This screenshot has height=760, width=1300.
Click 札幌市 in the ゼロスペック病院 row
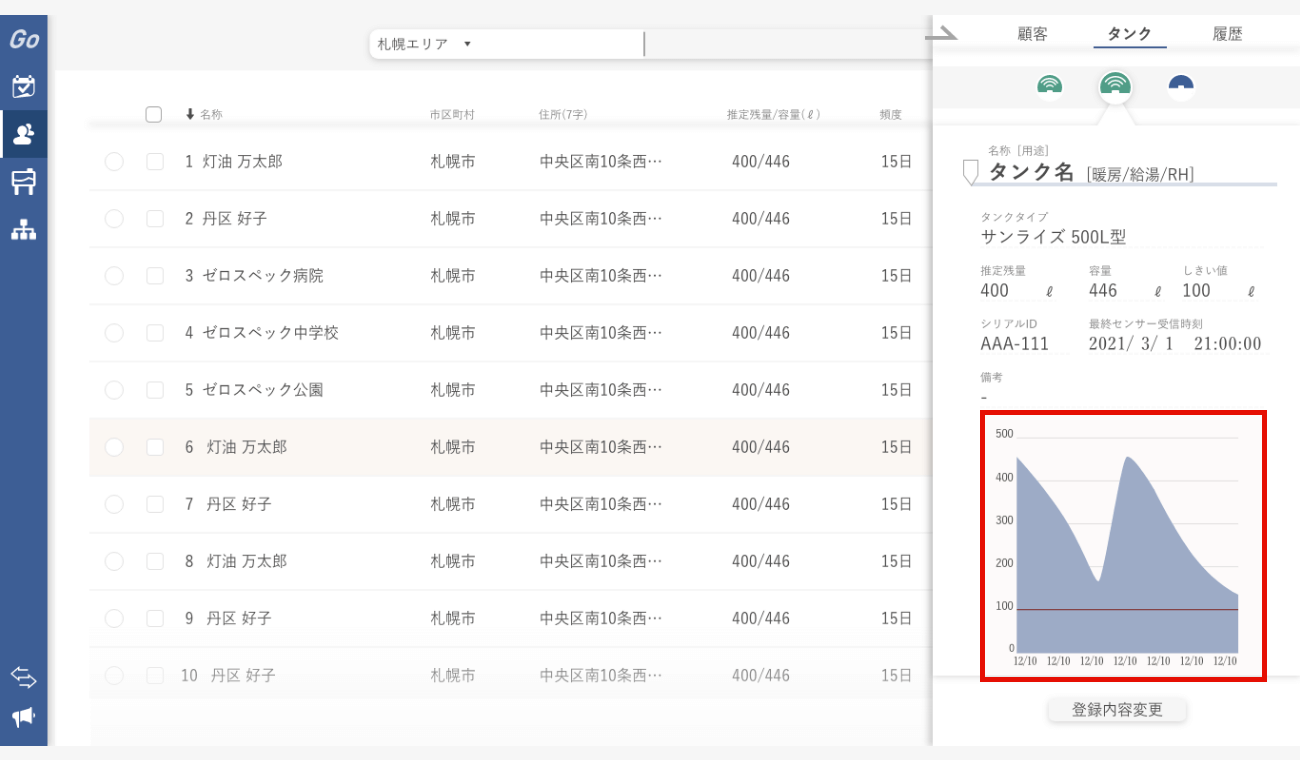coord(453,275)
